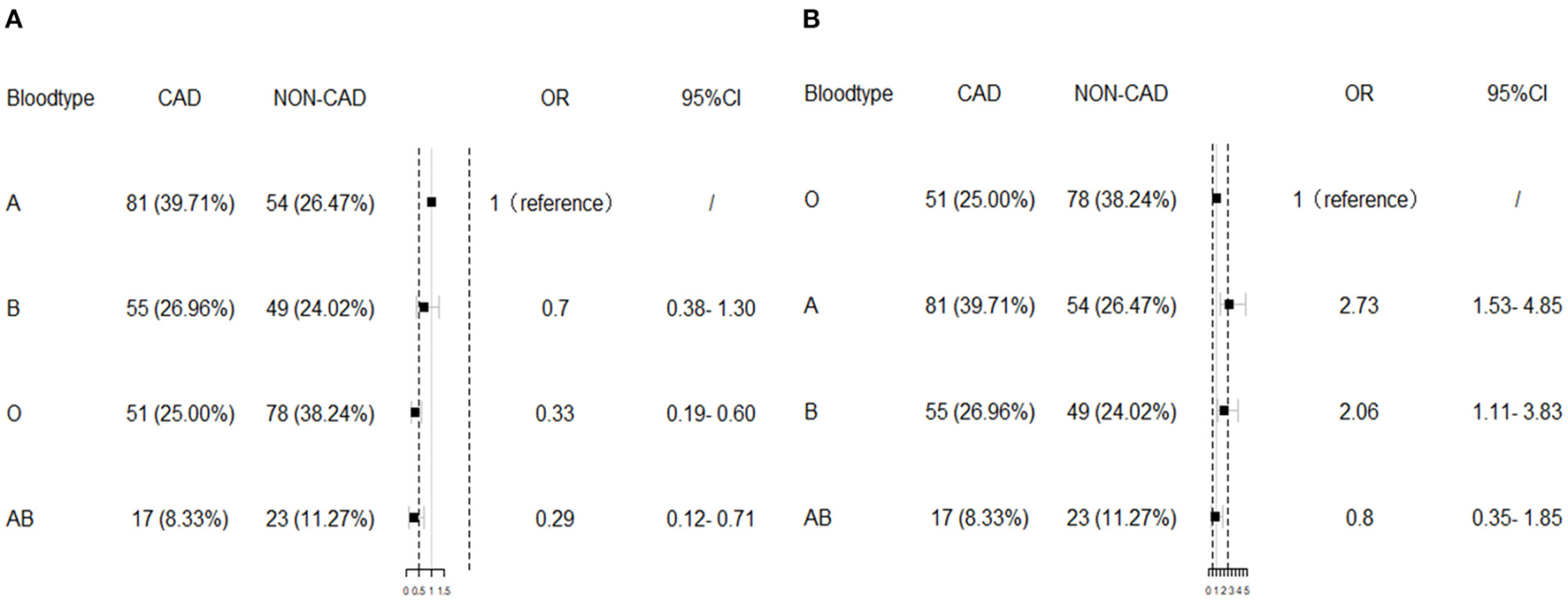Click the panel B label

click(x=811, y=19)
